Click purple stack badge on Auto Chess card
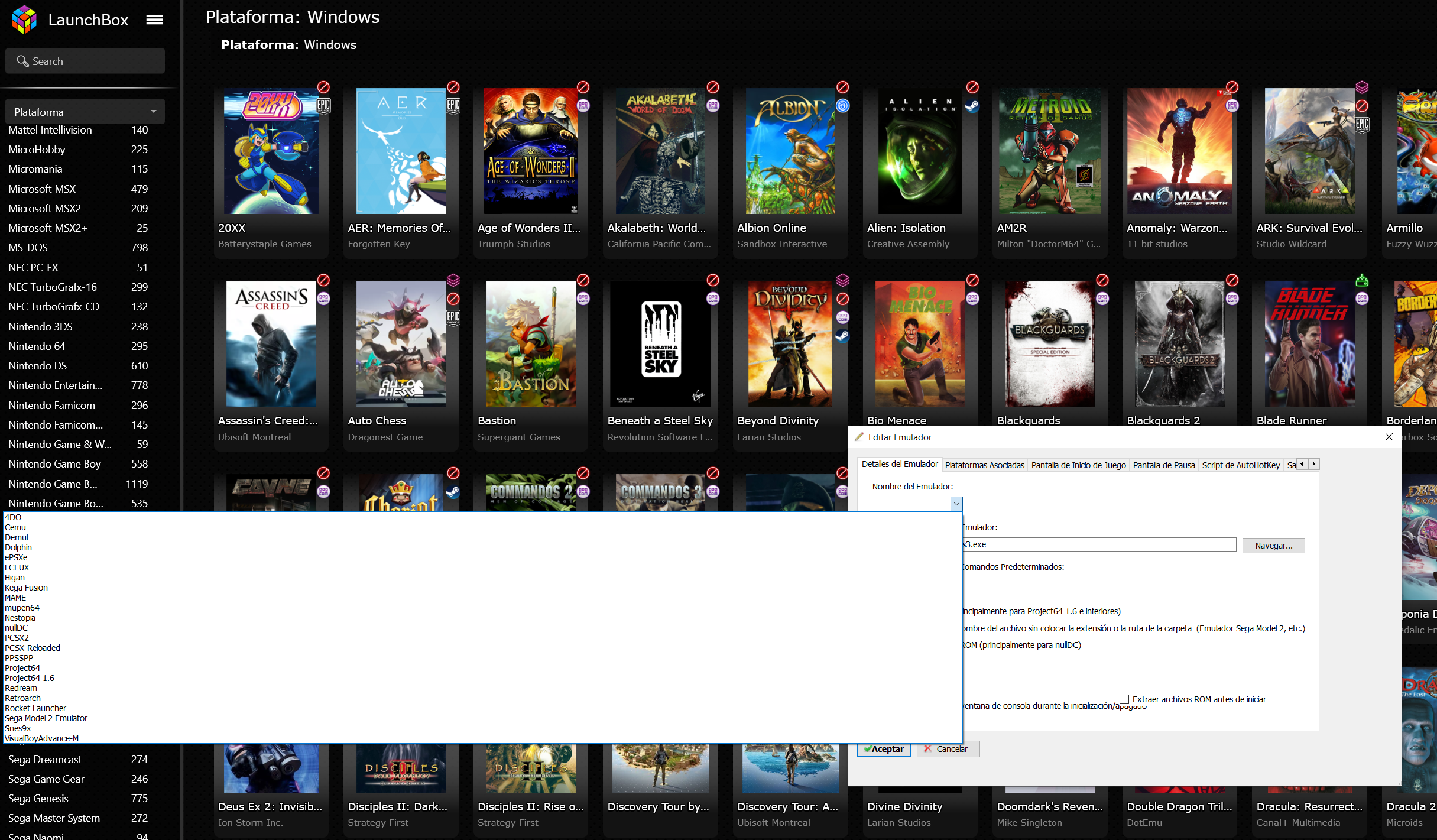Screen dimensions: 1437x840 coord(453,280)
